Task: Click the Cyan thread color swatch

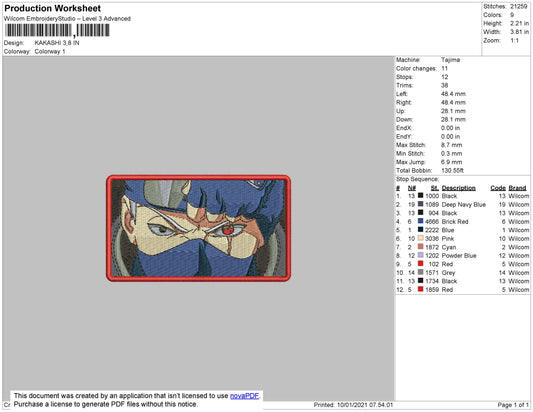Action: (420, 246)
